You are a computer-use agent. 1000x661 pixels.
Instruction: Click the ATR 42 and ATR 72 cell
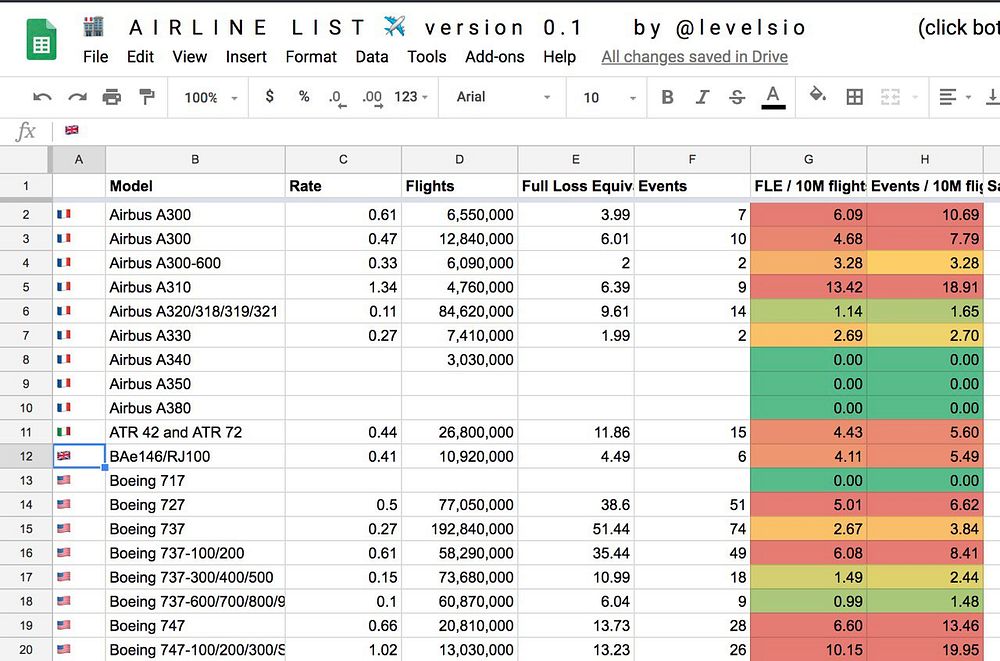pyautogui.click(x=195, y=432)
